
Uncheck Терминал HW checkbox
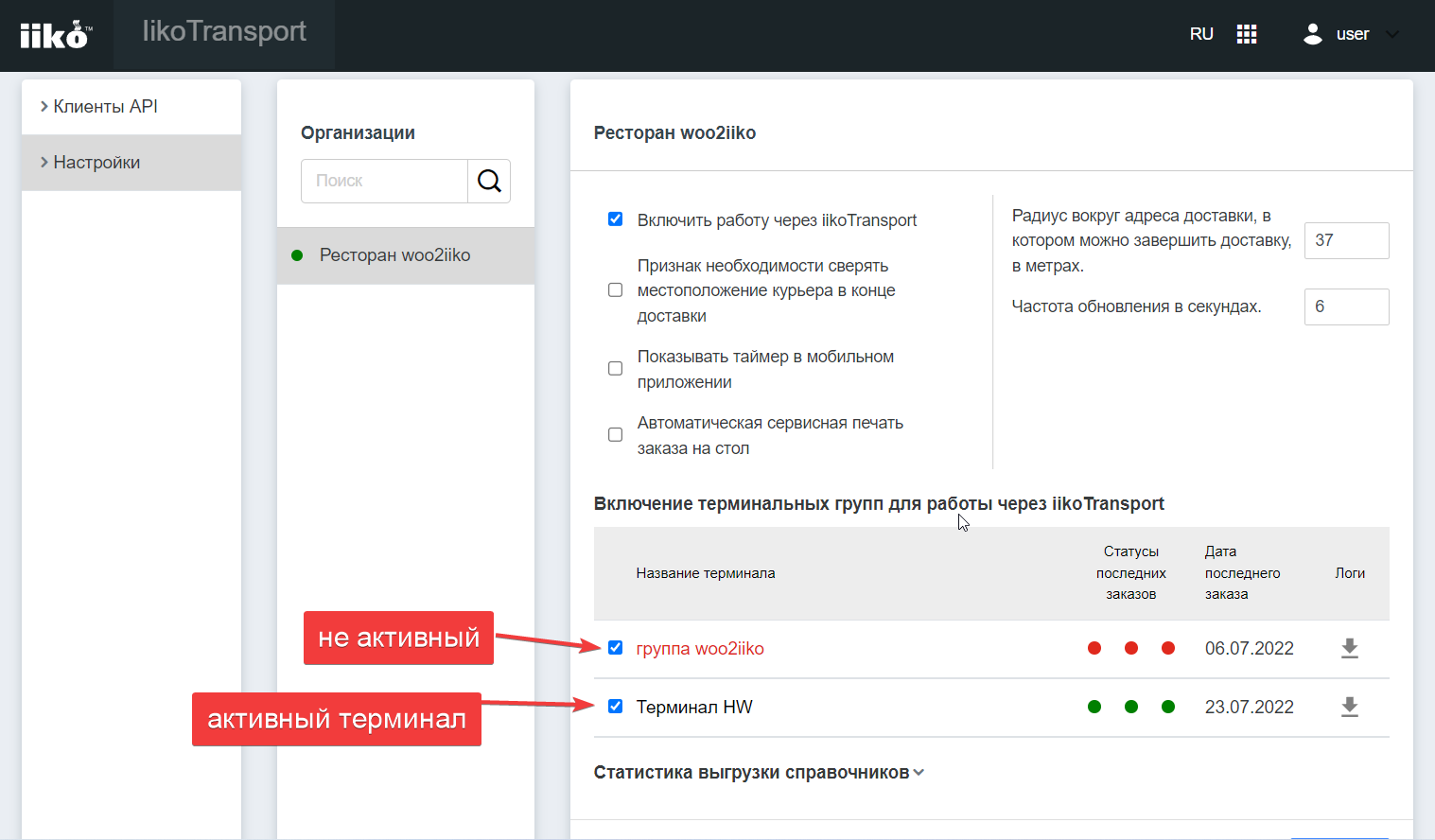[x=615, y=707]
